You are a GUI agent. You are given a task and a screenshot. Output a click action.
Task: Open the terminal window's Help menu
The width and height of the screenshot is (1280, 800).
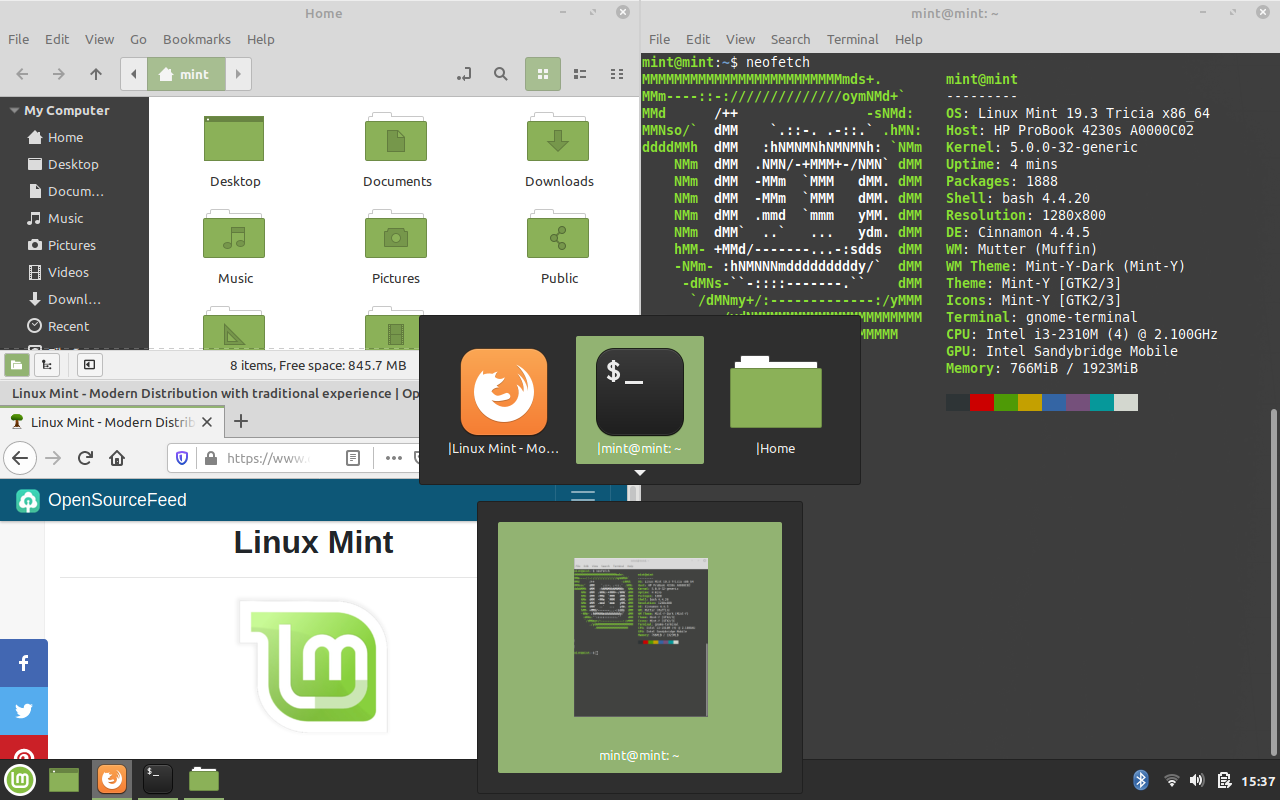coord(909,40)
